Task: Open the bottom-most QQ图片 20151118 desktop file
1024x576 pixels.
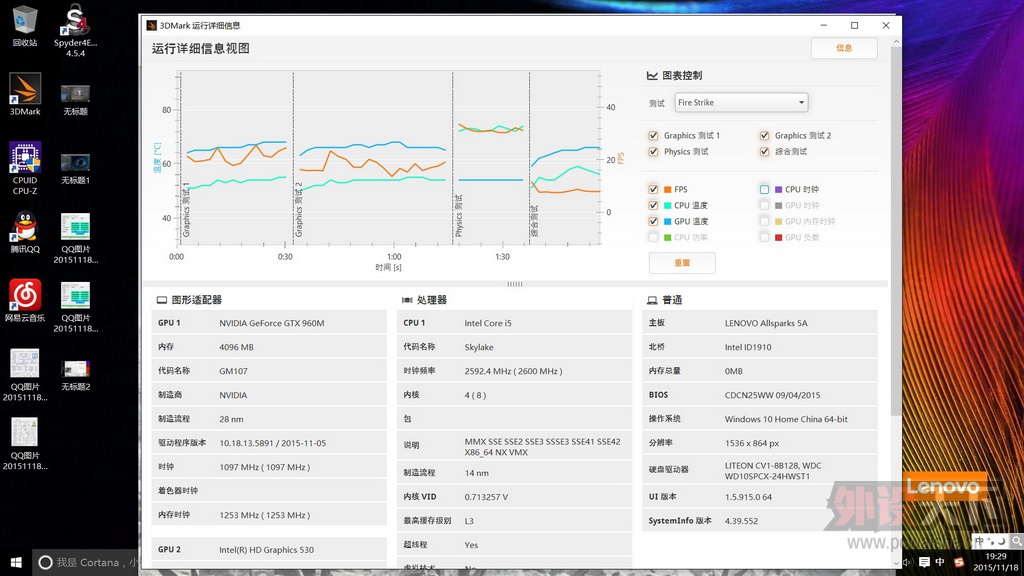Action: pyautogui.click(x=25, y=444)
